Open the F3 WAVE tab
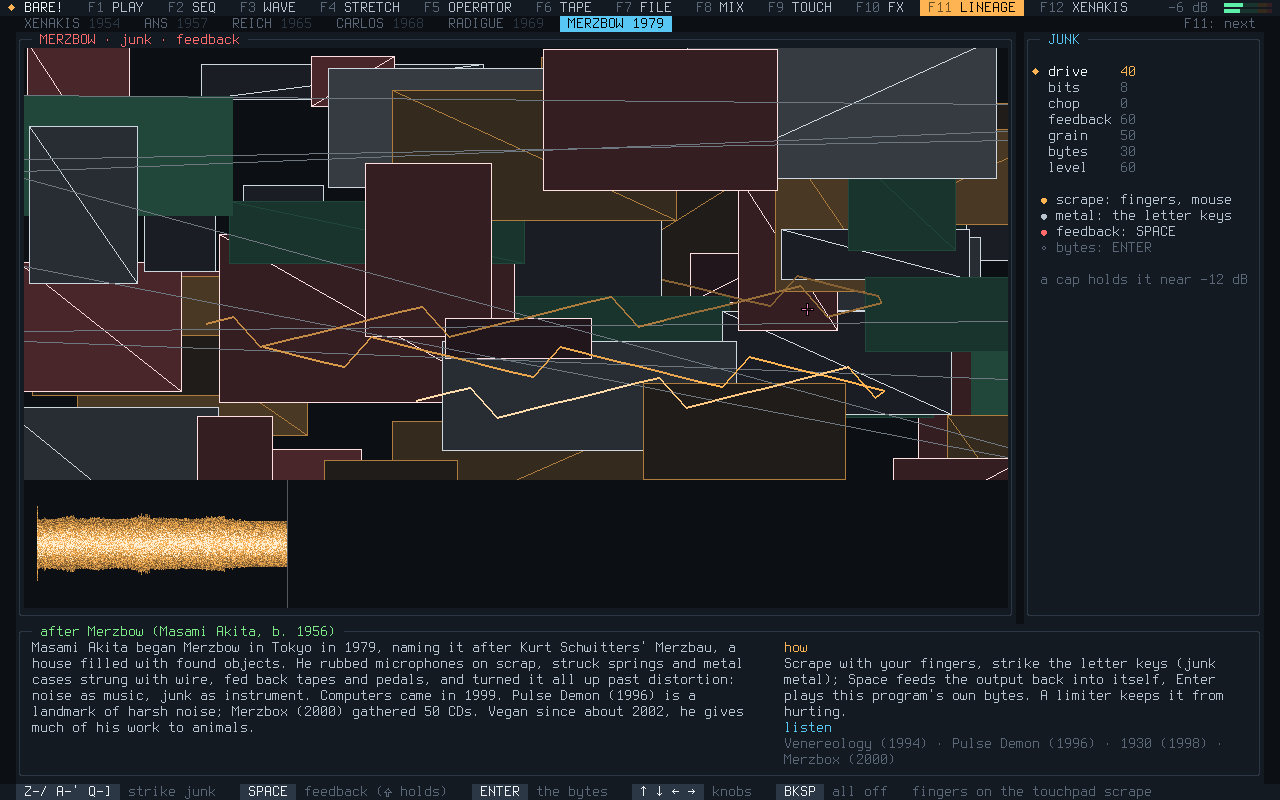Image resolution: width=1280 pixels, height=800 pixels. click(268, 7)
